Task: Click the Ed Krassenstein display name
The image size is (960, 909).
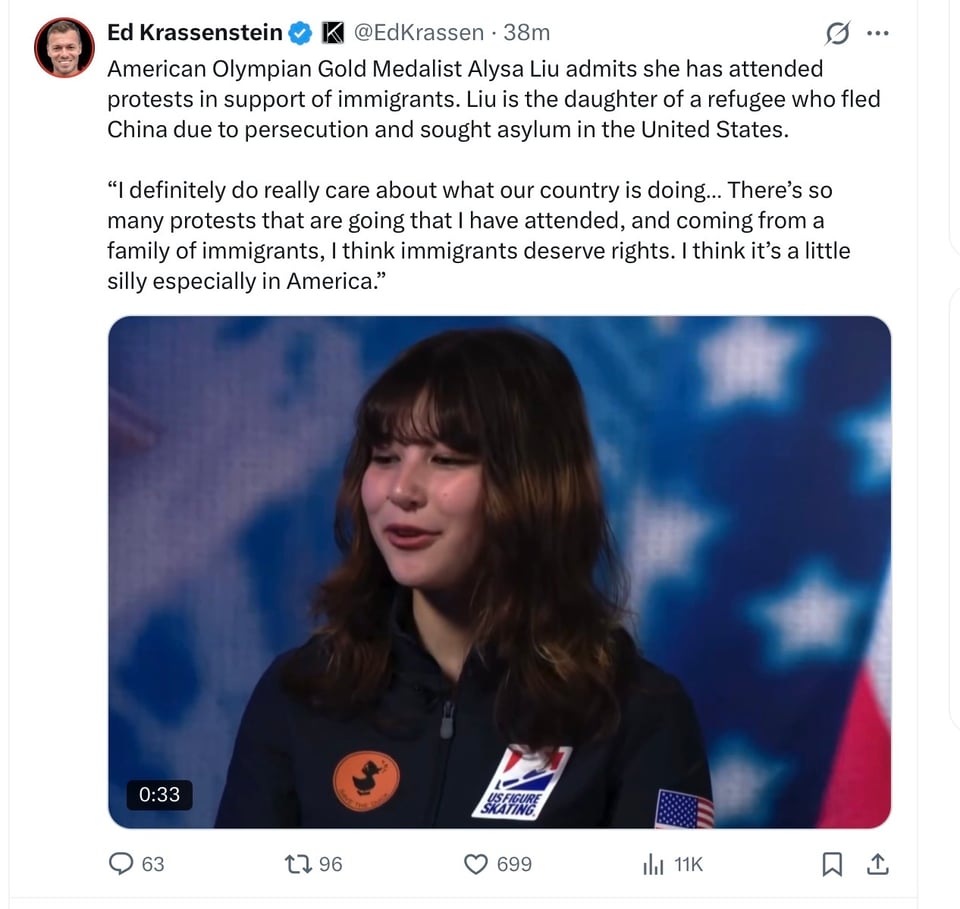Action: coord(195,33)
